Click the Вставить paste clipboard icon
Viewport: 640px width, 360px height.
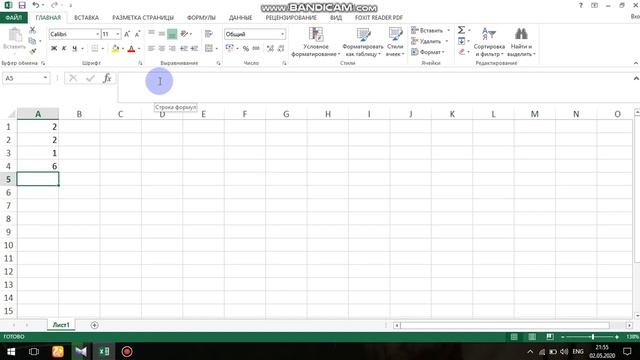click(x=15, y=35)
